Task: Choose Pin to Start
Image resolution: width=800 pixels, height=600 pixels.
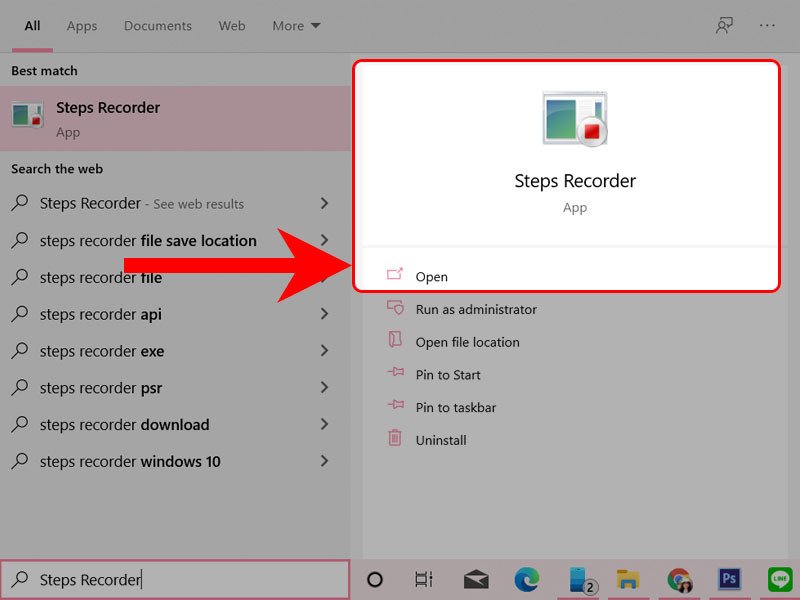Action: tap(448, 374)
